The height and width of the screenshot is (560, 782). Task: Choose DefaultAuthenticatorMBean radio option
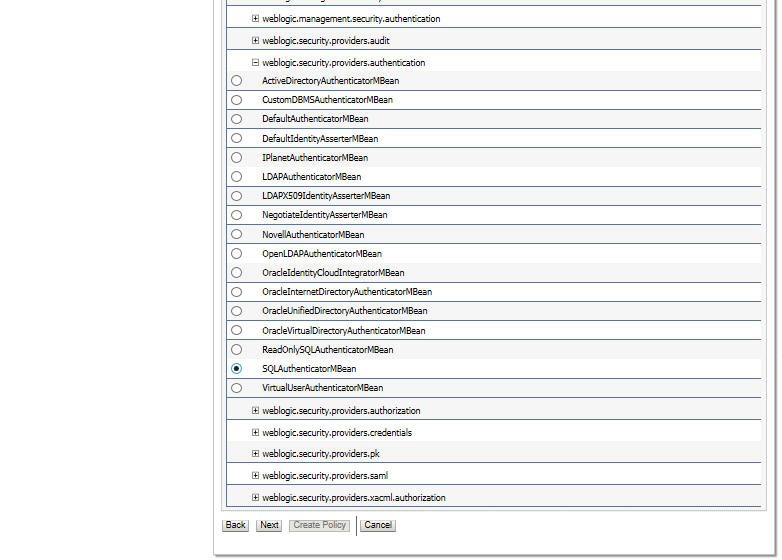tap(236, 119)
